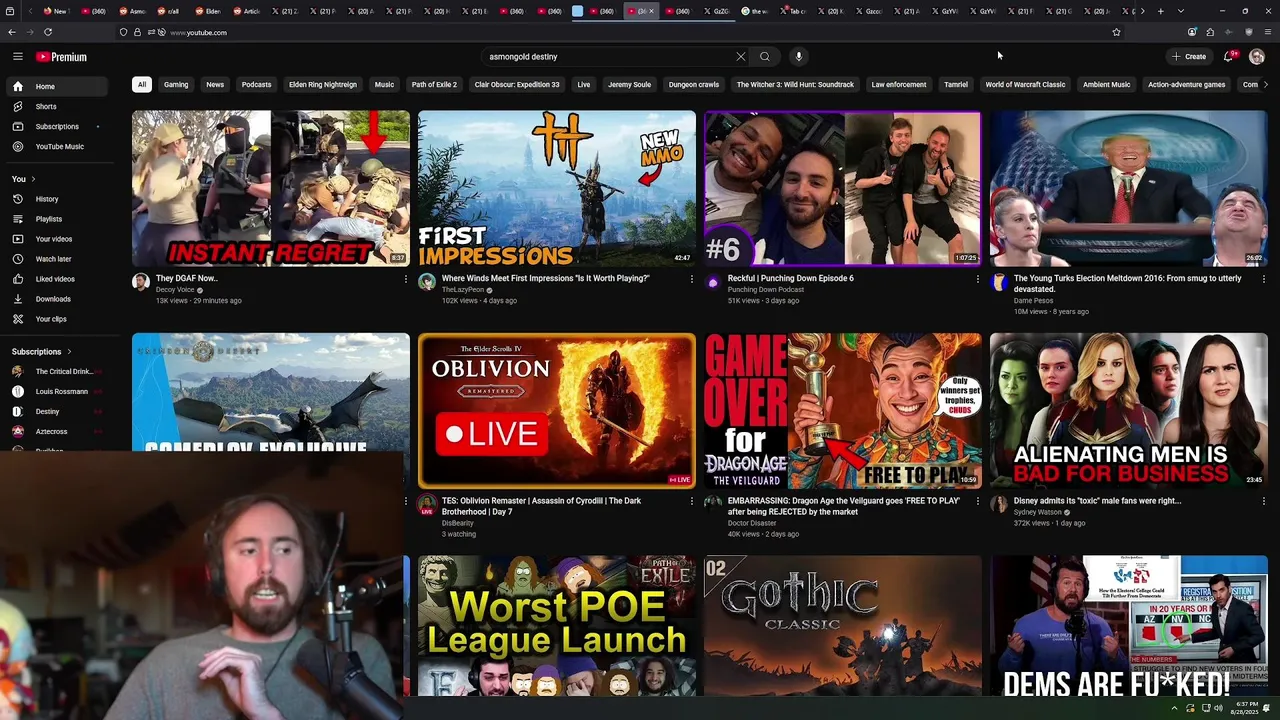Show more category chips with right arrow

1266,85
